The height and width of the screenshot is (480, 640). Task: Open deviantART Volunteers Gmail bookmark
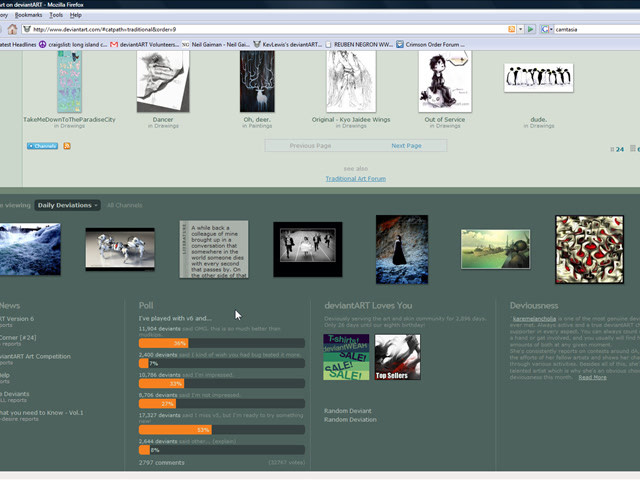144,44
